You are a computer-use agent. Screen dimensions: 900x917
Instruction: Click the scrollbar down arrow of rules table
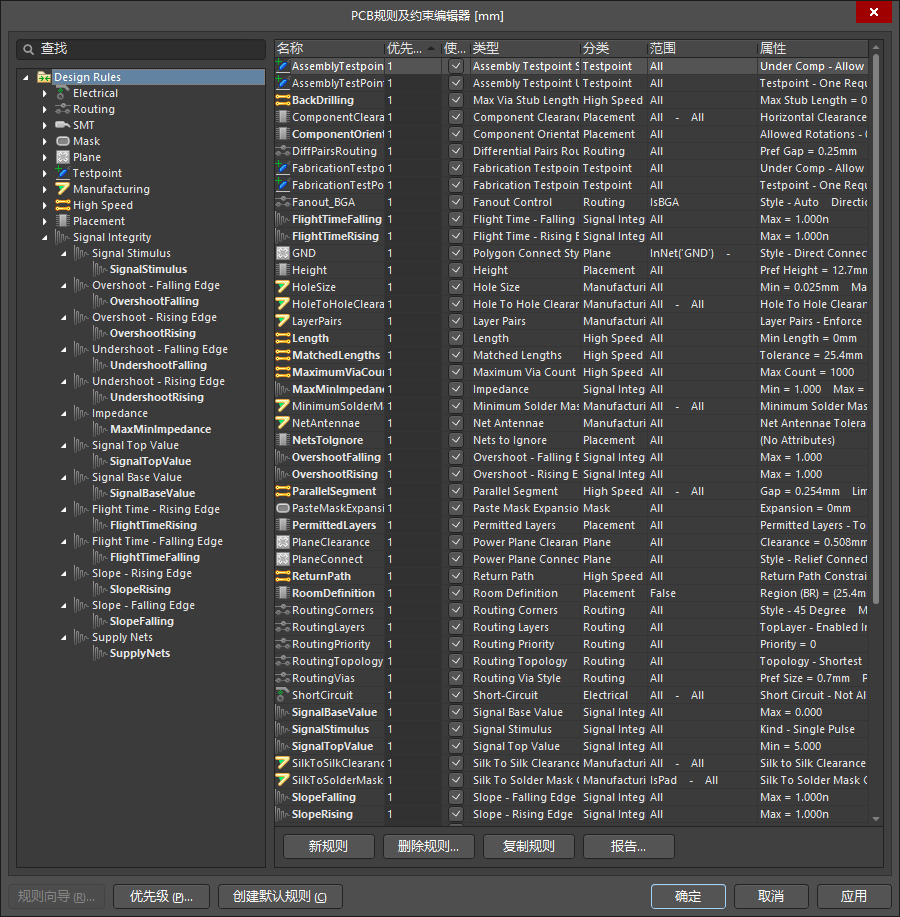[x=875, y=819]
